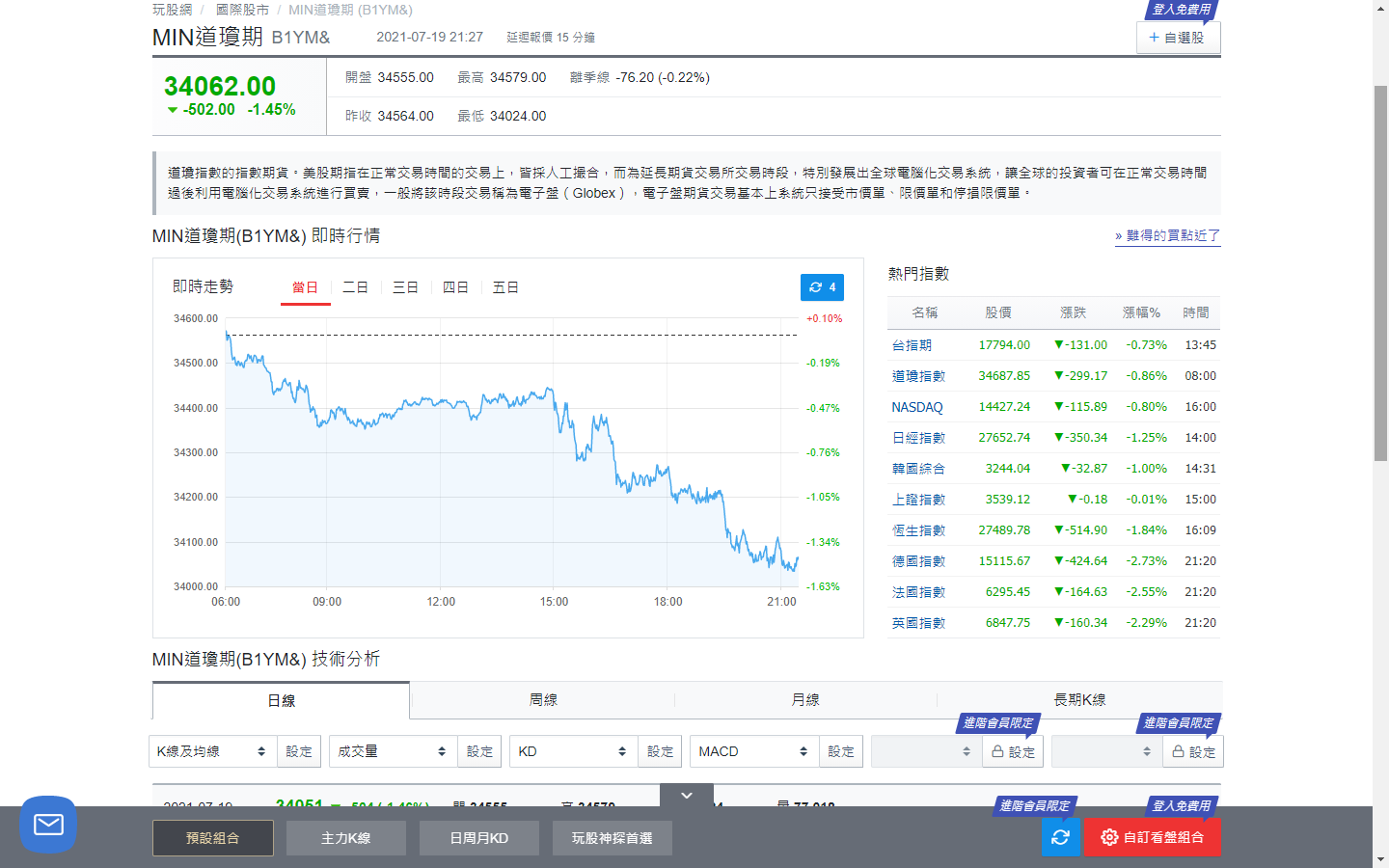Viewport: 1389px width, 868px height.
Task: Click the 日周月KD preset button
Action: [x=479, y=838]
